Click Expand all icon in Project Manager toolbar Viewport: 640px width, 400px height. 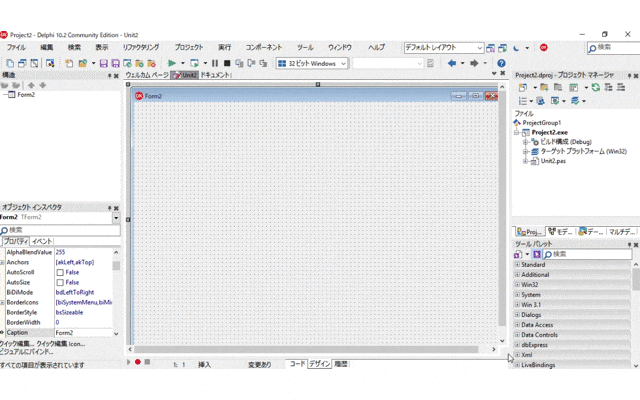pos(609,87)
